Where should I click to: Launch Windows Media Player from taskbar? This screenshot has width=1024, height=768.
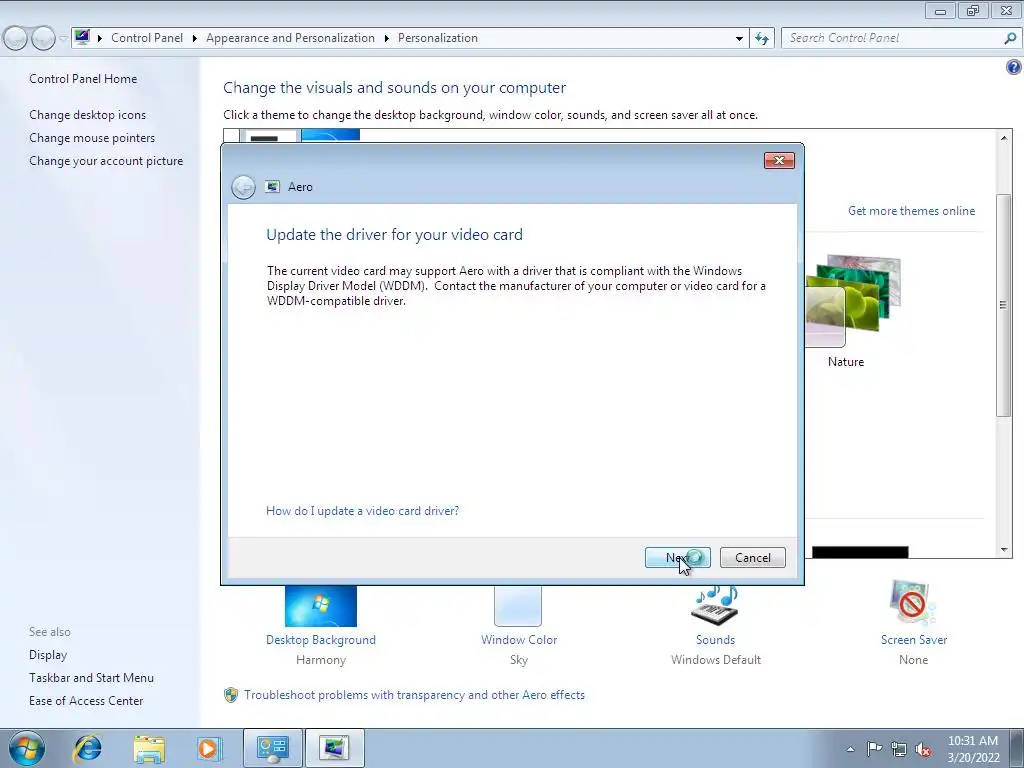click(x=210, y=748)
